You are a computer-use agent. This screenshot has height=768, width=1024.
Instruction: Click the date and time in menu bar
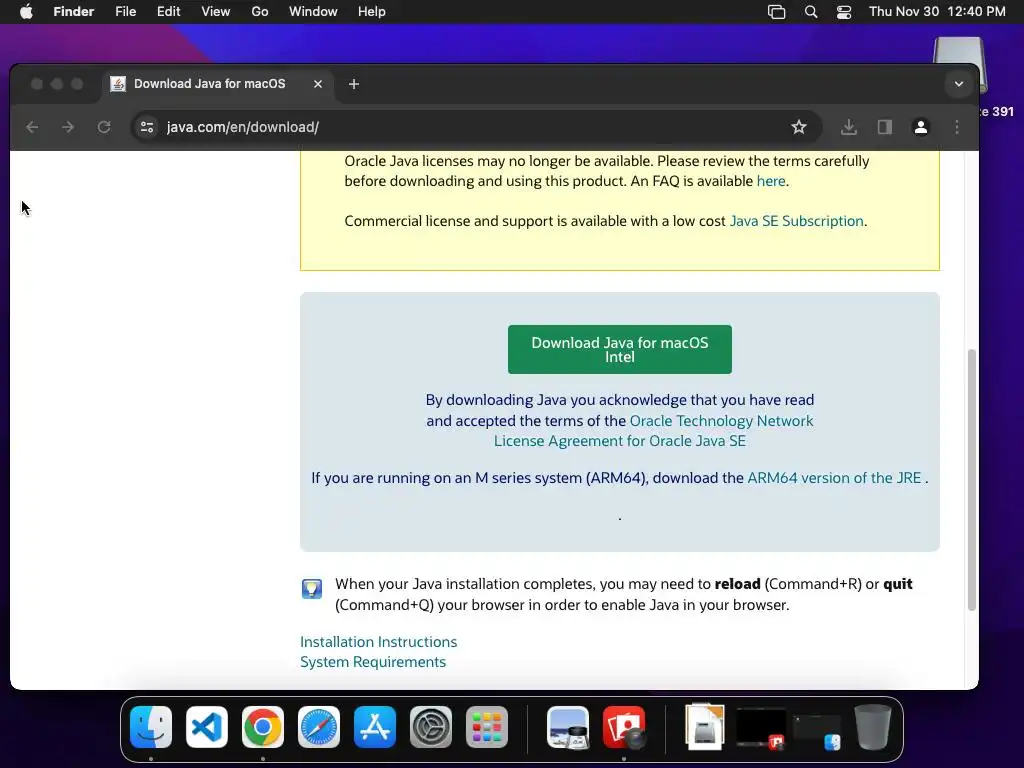coord(937,12)
